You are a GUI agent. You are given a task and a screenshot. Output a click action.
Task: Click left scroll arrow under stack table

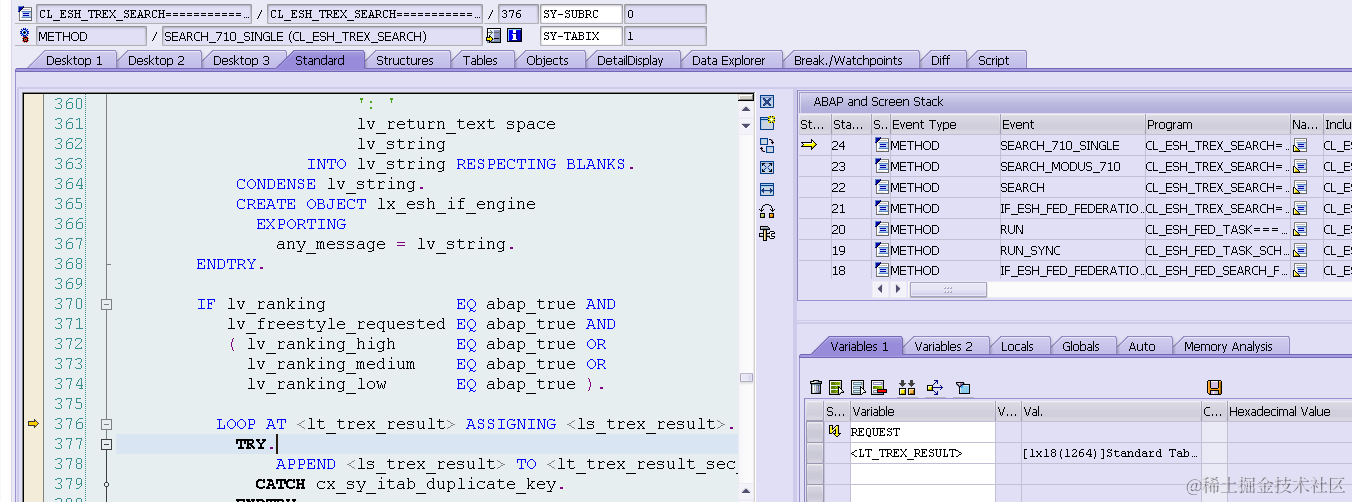[881, 289]
